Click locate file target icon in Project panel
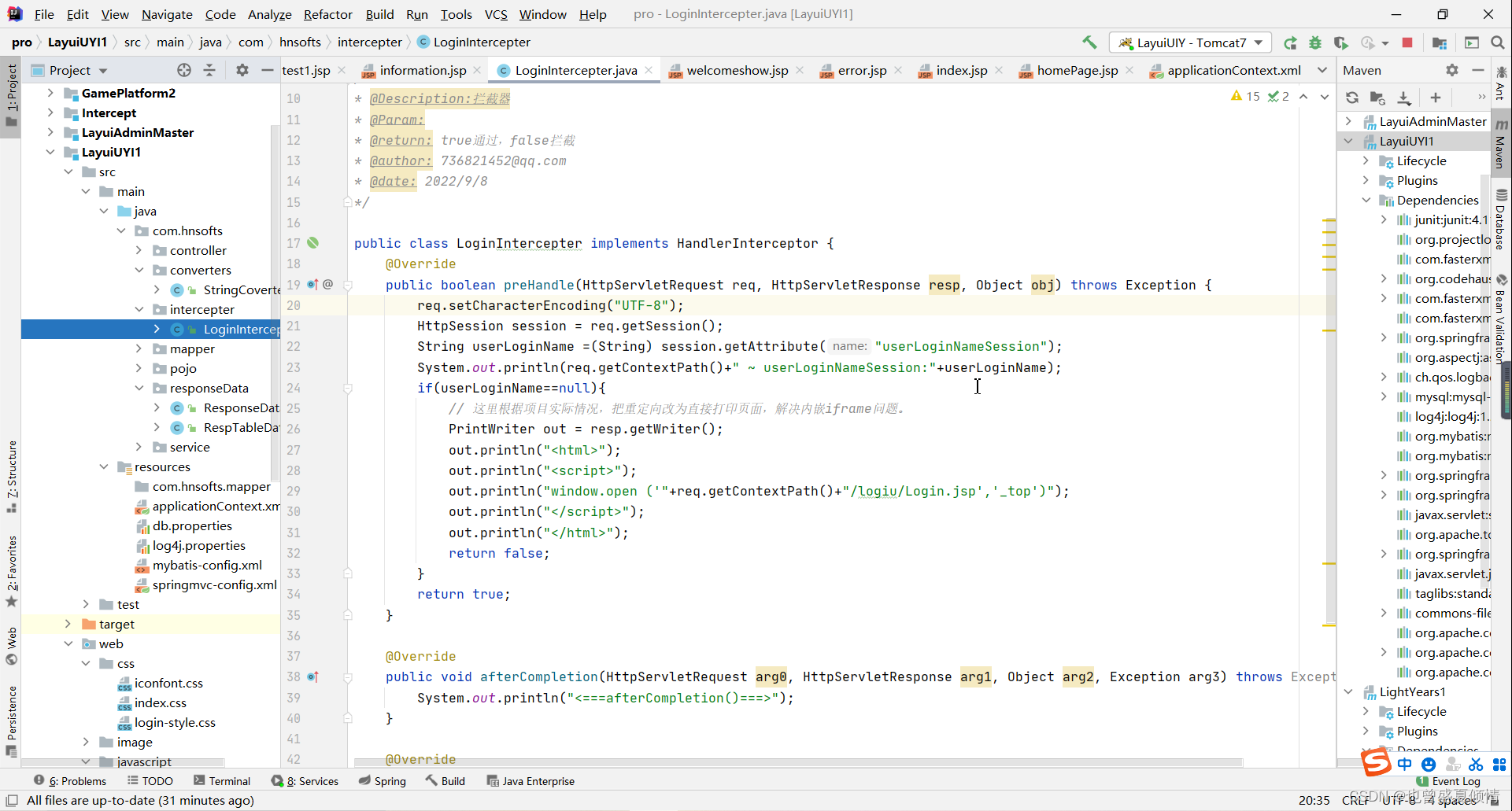 [x=184, y=70]
